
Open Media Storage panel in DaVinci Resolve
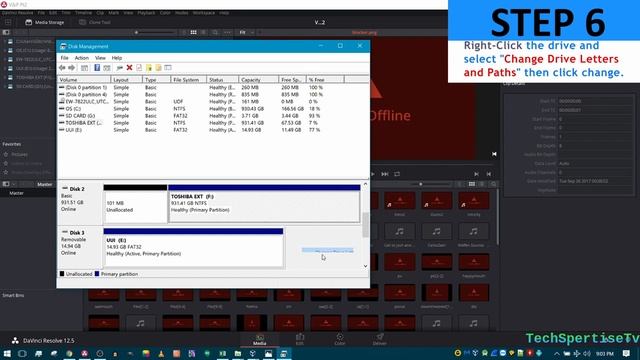tap(45, 22)
